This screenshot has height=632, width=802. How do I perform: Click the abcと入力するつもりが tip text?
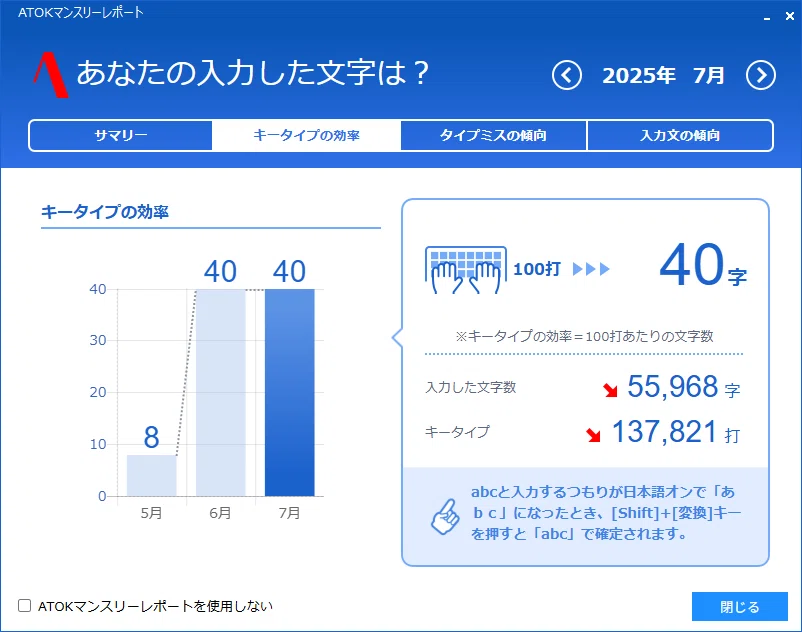tap(606, 513)
